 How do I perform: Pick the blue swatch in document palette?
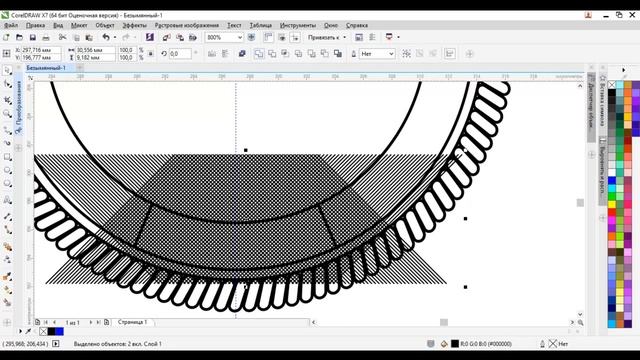(x=60, y=331)
